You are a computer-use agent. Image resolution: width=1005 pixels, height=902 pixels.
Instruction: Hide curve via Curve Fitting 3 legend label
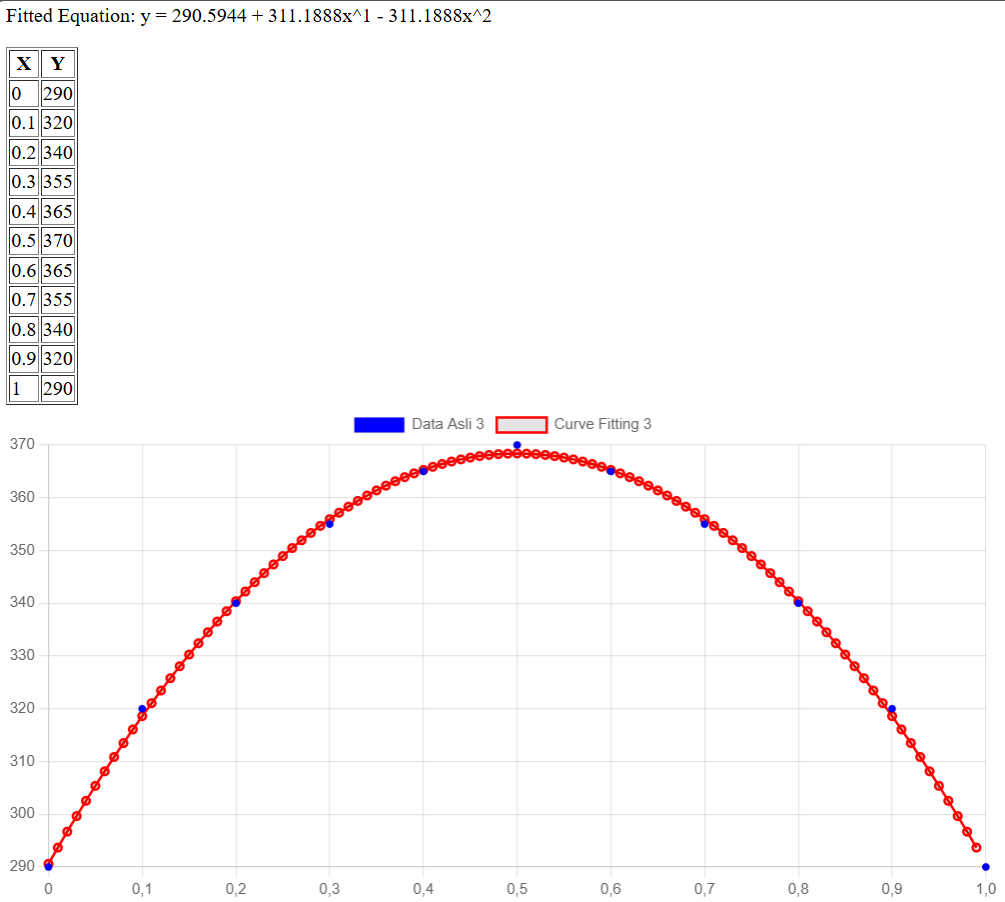tap(602, 424)
